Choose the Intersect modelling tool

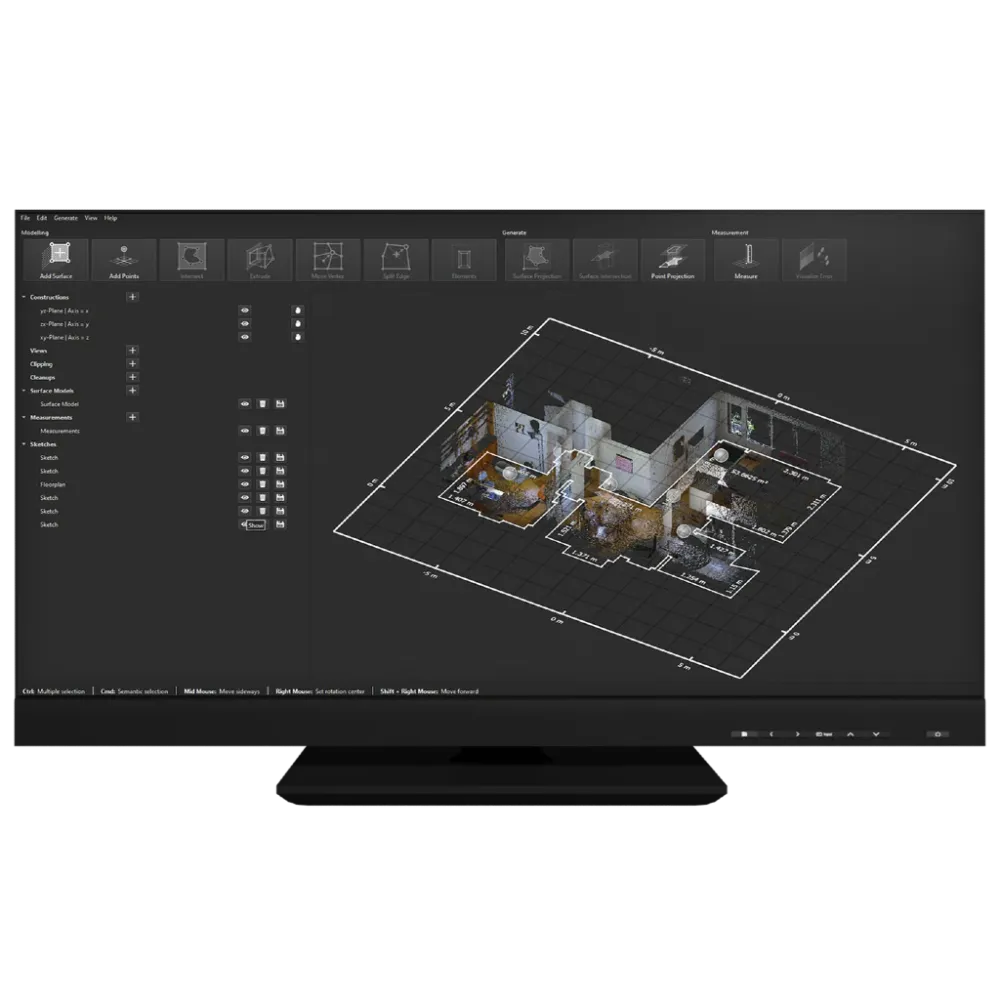click(192, 260)
